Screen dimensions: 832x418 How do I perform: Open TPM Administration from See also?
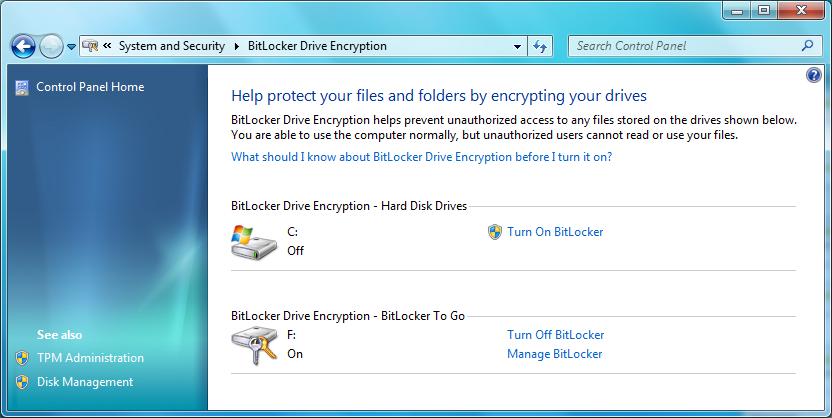90,358
